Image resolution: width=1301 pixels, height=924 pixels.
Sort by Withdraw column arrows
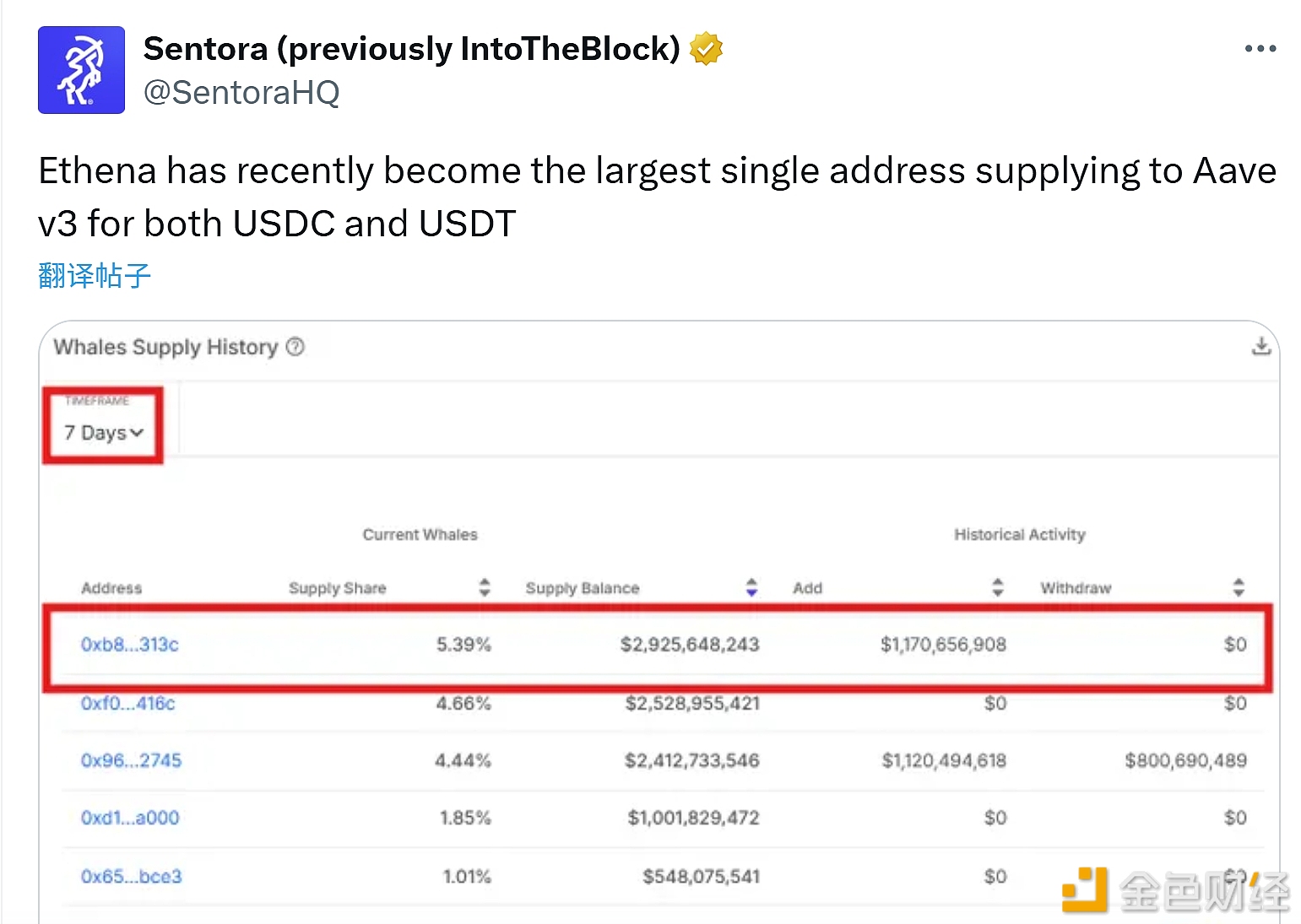pos(1238,587)
